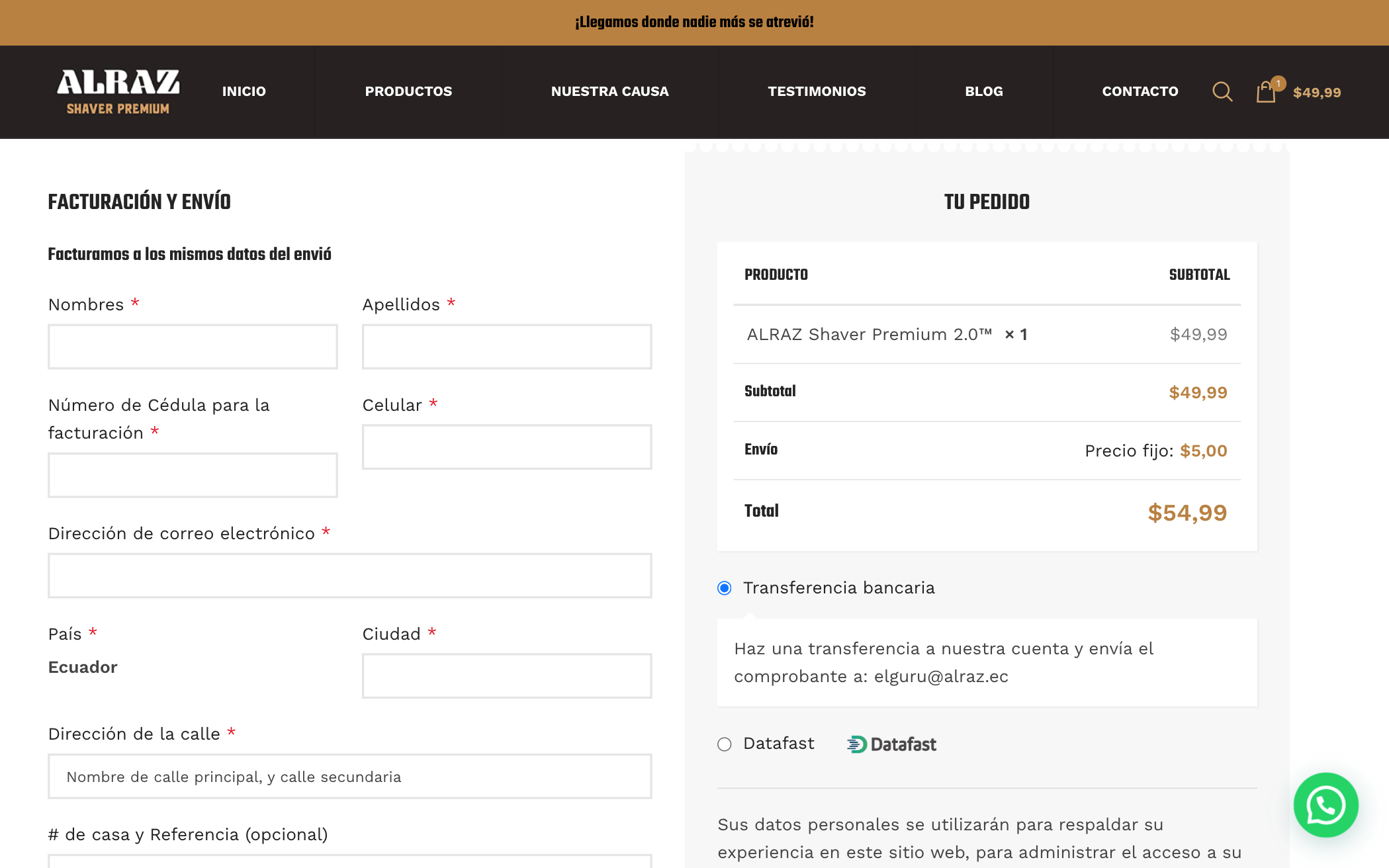Open the WhatsApp chat bubble

click(1325, 804)
